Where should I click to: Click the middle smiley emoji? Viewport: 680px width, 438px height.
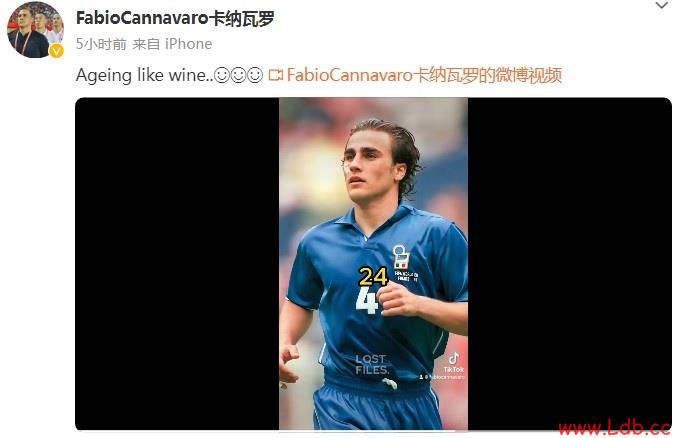[x=239, y=75]
